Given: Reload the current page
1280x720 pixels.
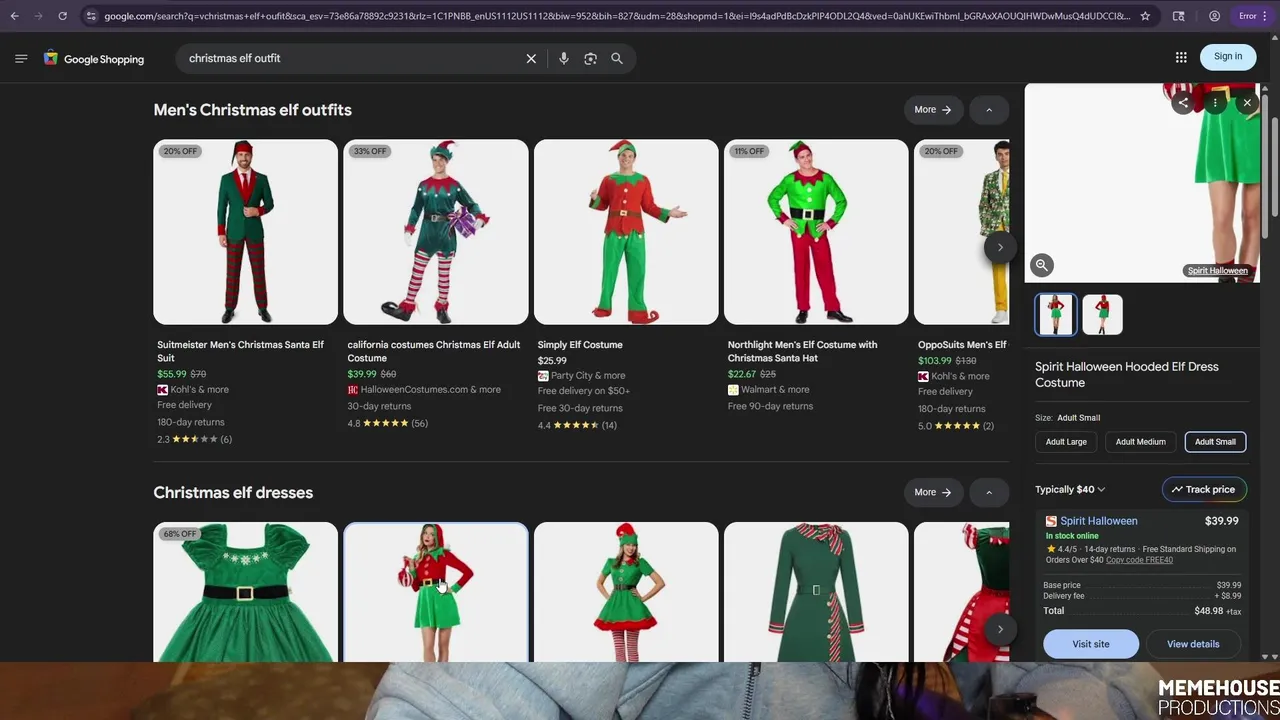Looking at the screenshot, I should click(x=62, y=16).
